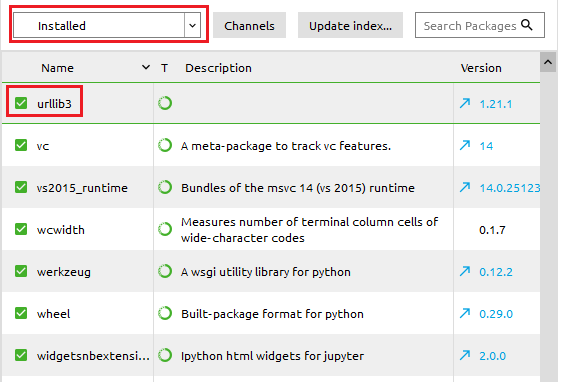Click the upgrade arrow for vc
Screen dimensions: 562x382
tap(465, 145)
